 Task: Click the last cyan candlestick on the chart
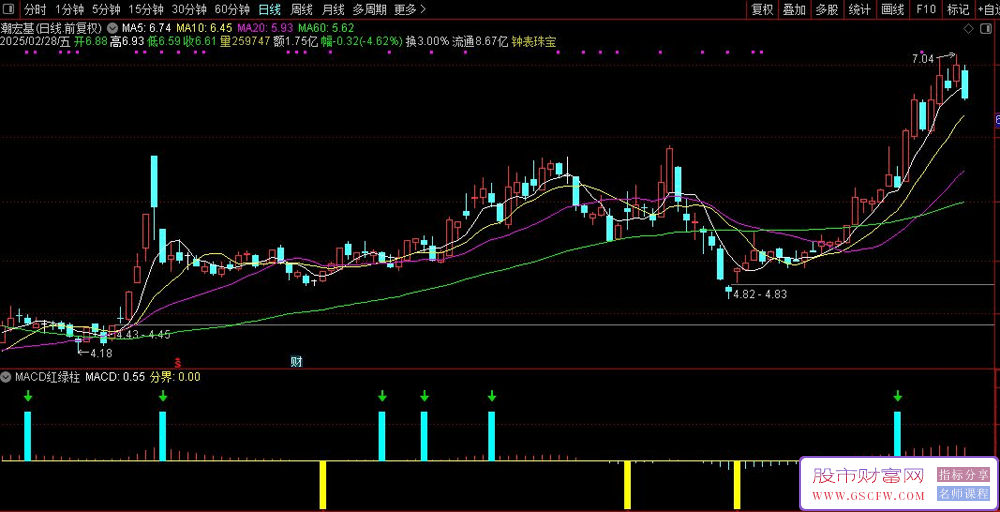point(965,84)
